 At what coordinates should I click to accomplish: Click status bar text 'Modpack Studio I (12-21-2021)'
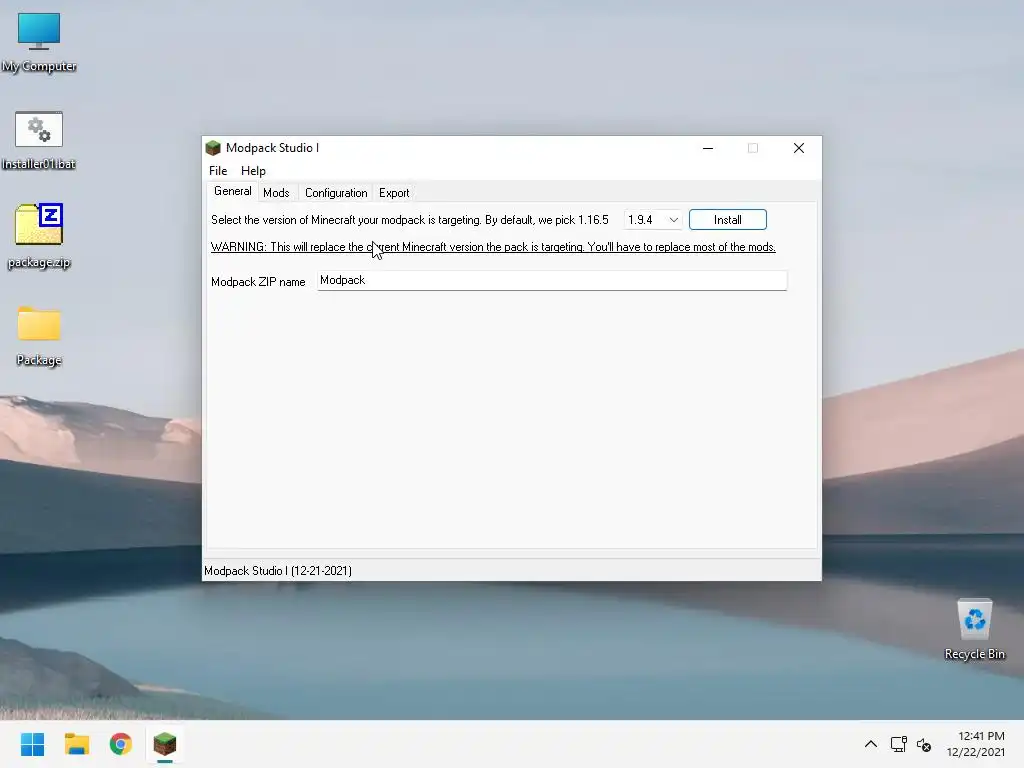[278, 571]
